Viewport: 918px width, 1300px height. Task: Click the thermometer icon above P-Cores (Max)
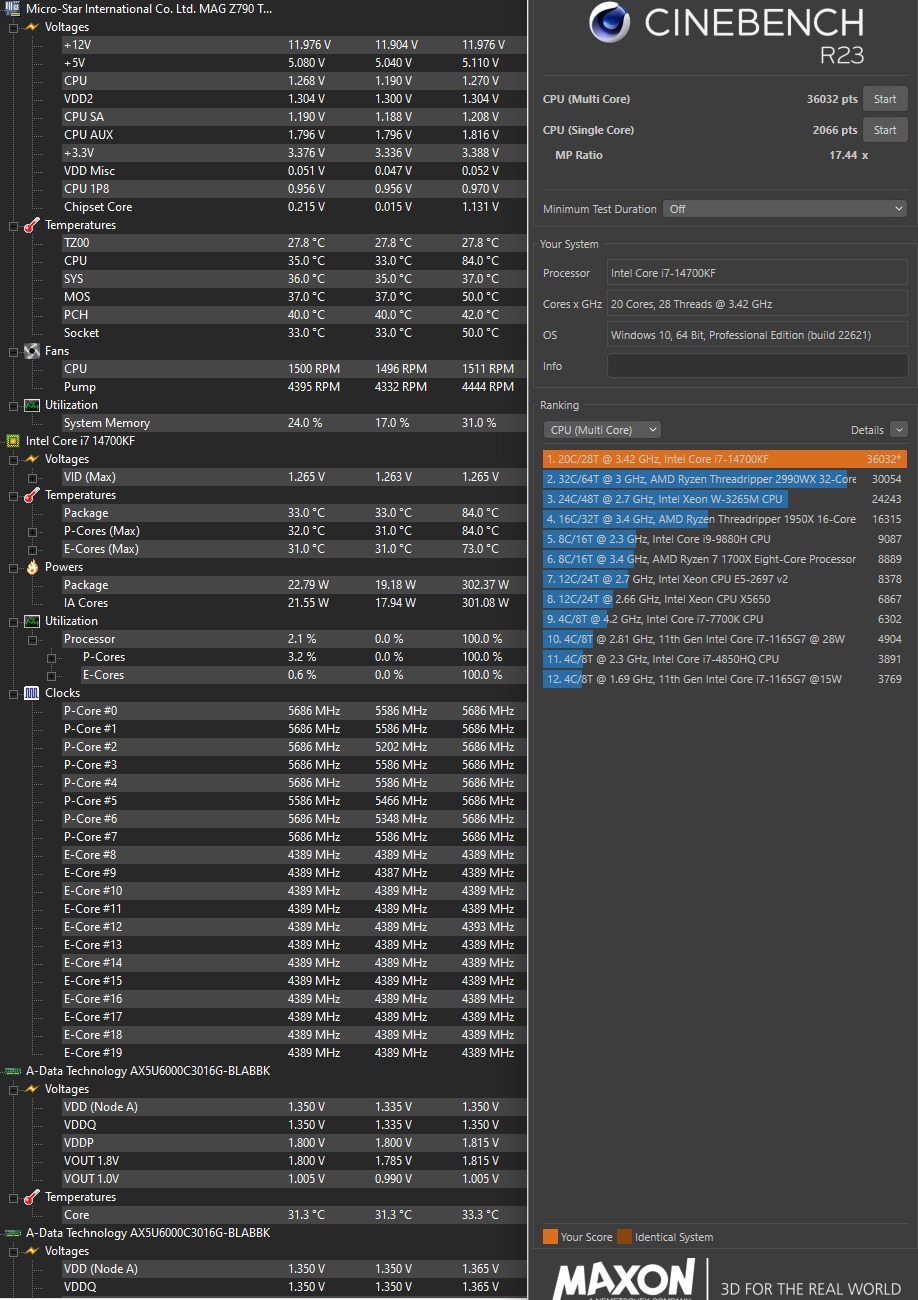click(x=31, y=495)
